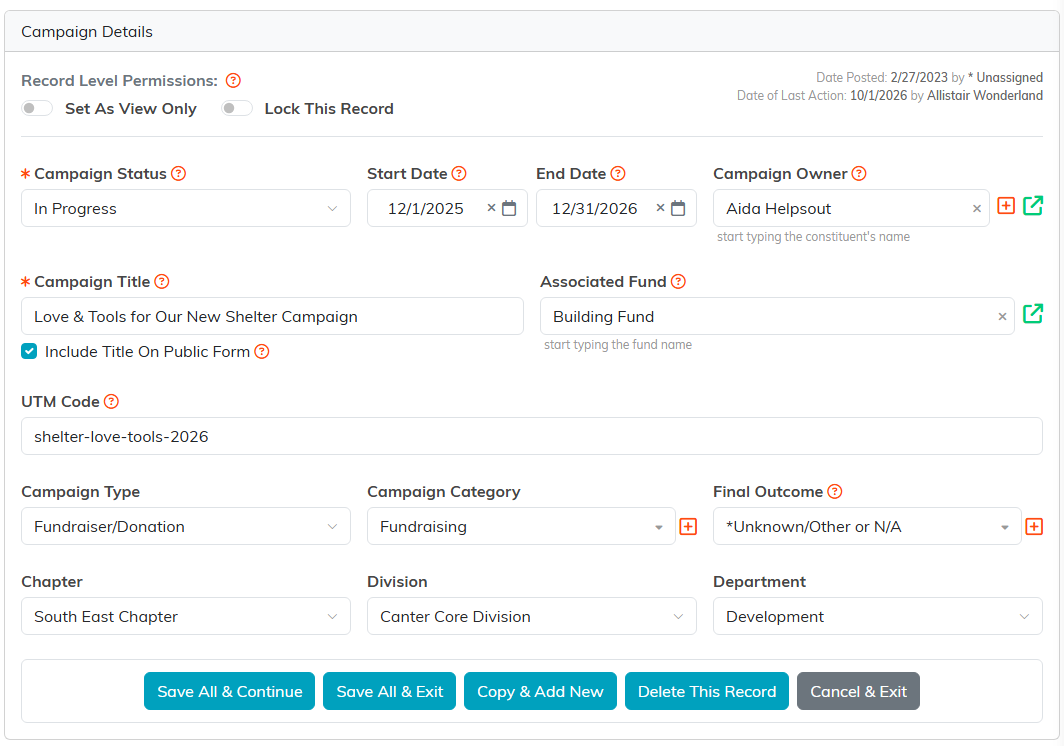The height and width of the screenshot is (746, 1064).
Task: Click 'start typing the constituent's name' hint
Action: tap(813, 237)
